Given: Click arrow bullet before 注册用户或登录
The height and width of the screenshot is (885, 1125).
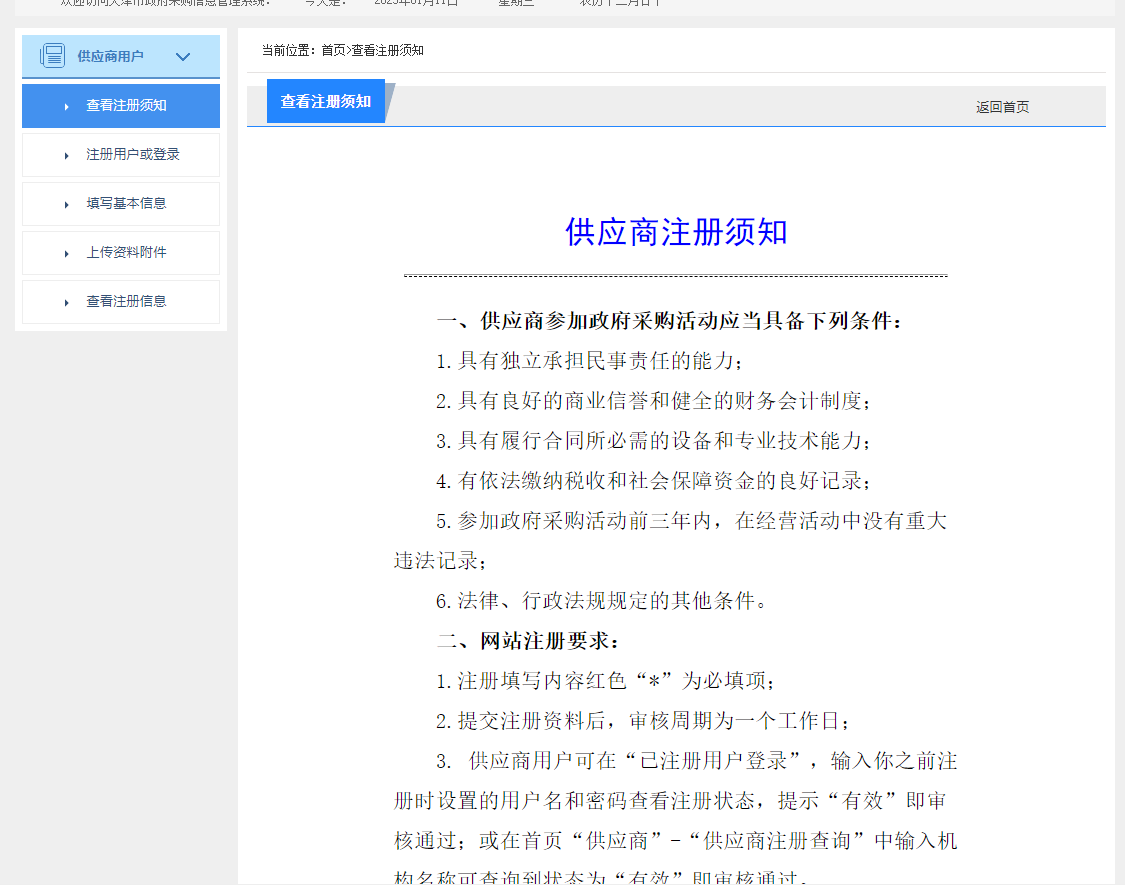Looking at the screenshot, I should point(66,156).
